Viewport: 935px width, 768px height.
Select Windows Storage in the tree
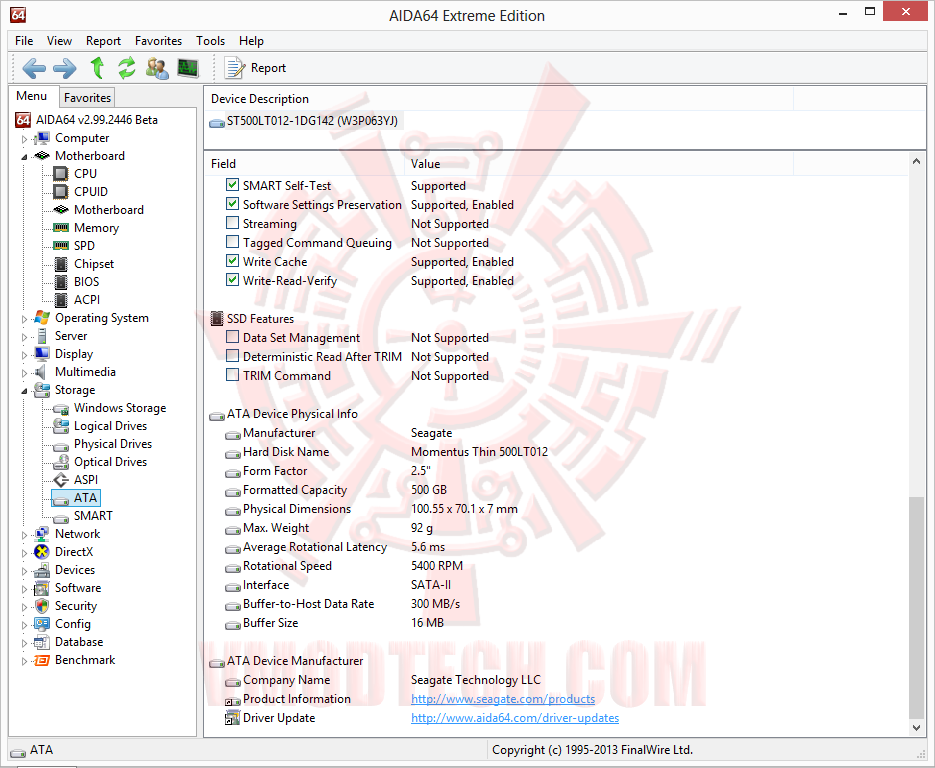click(120, 408)
